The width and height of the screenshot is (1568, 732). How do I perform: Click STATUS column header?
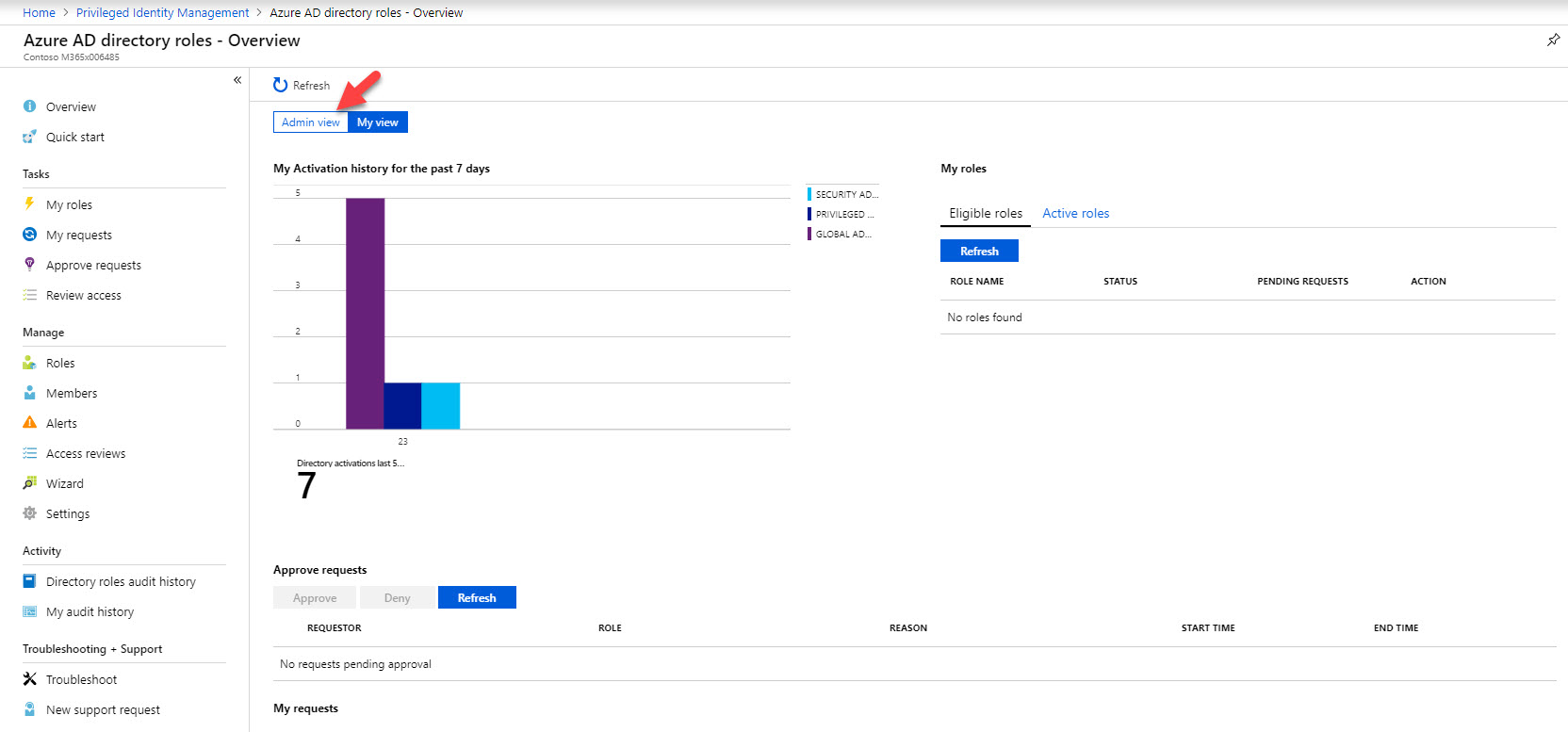click(1120, 282)
